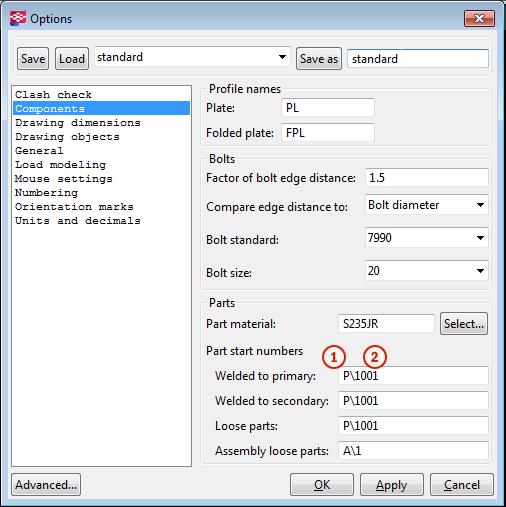Click the Folded plate name field
Image resolution: width=506 pixels, height=507 pixels.
click(x=328, y=133)
